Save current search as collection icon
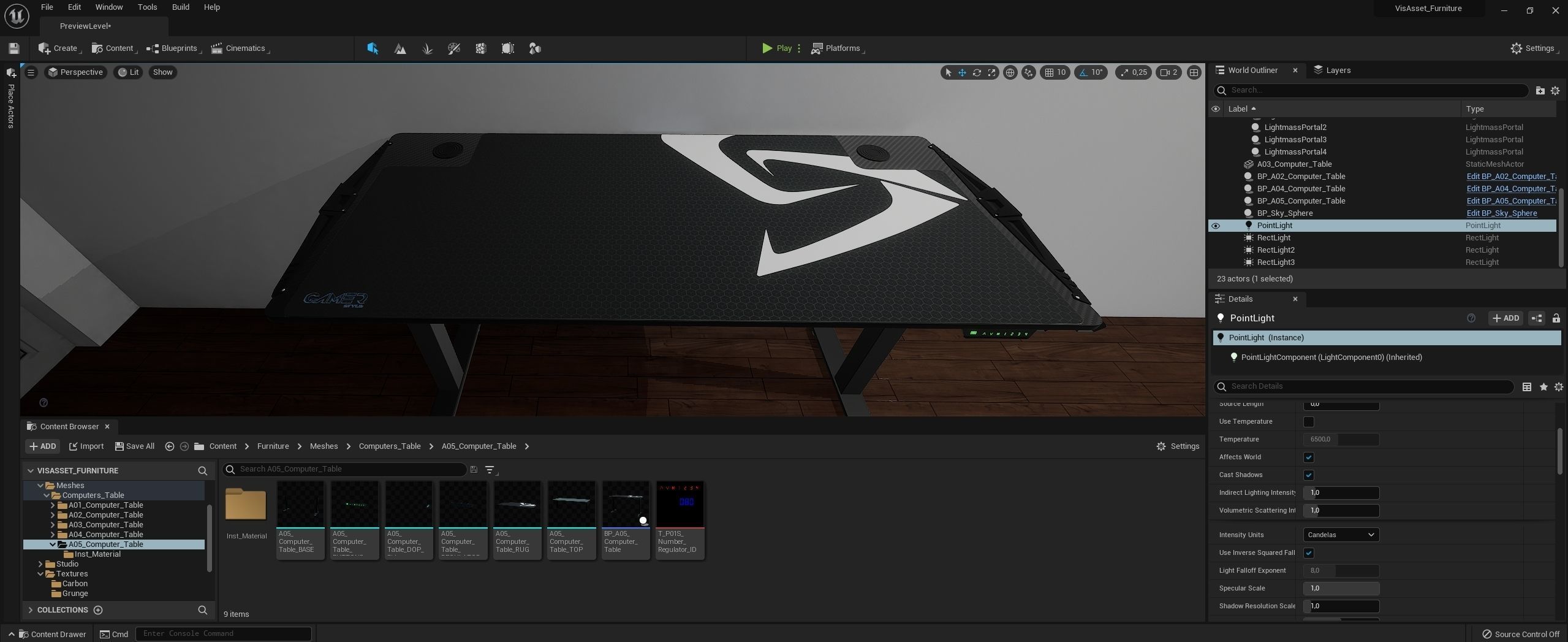Image resolution: width=1568 pixels, height=642 pixels. point(474,470)
